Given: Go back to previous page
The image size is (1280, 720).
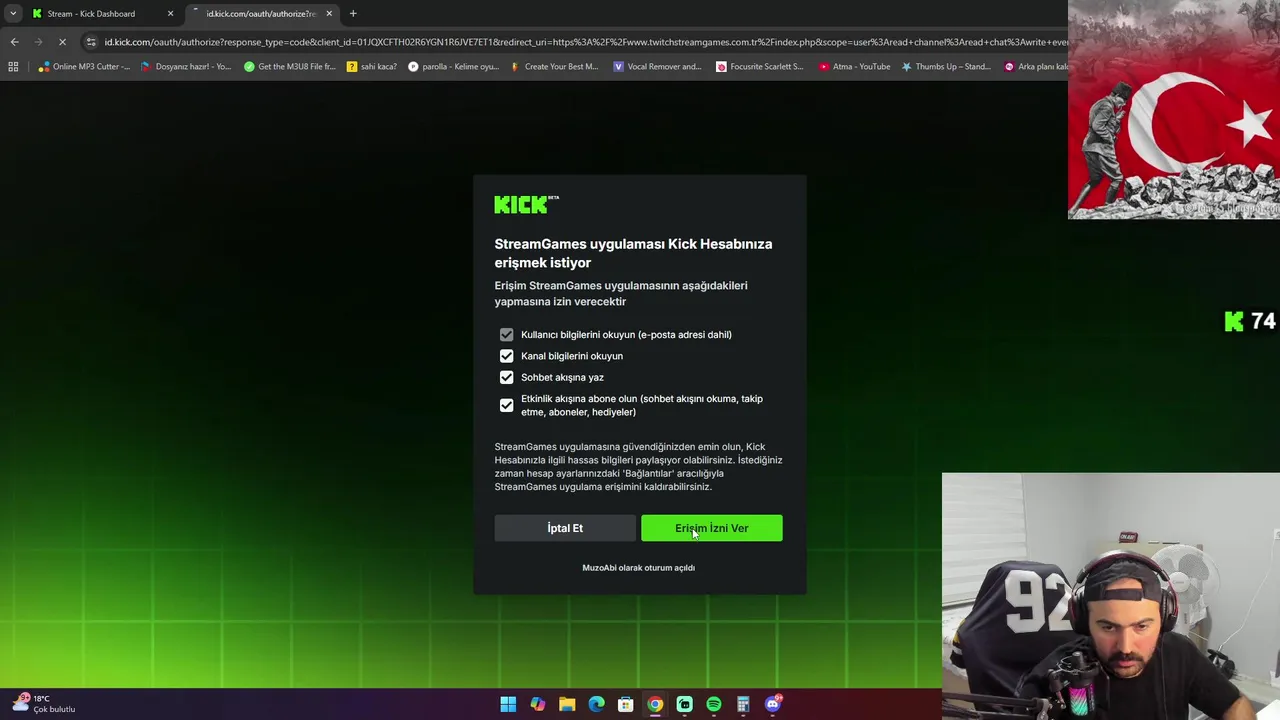Looking at the screenshot, I should tap(14, 42).
